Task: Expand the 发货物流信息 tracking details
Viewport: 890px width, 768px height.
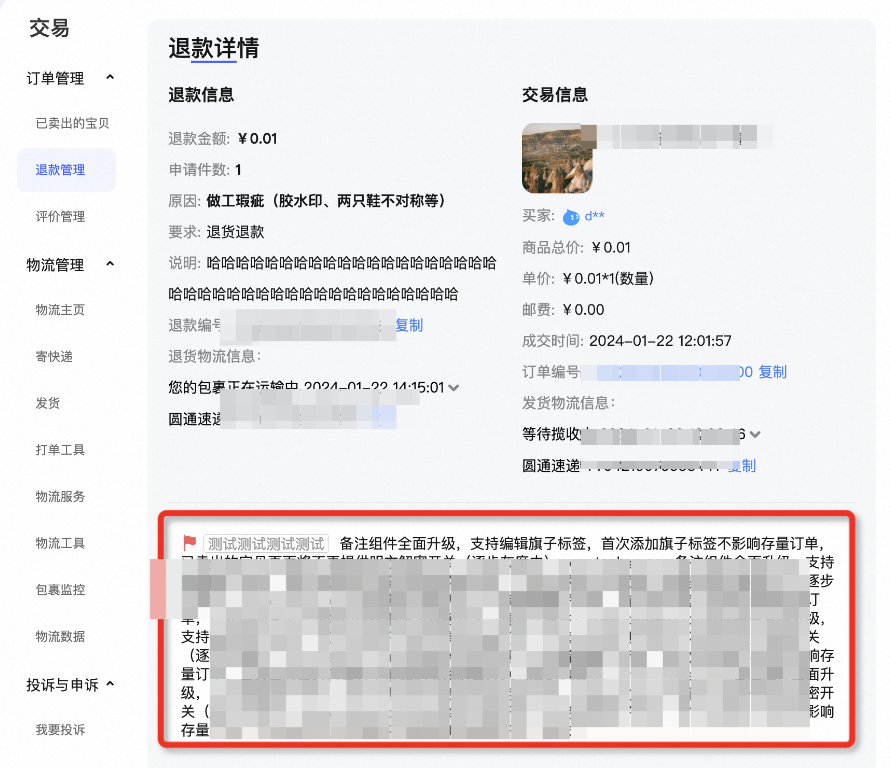Action: coord(757,434)
